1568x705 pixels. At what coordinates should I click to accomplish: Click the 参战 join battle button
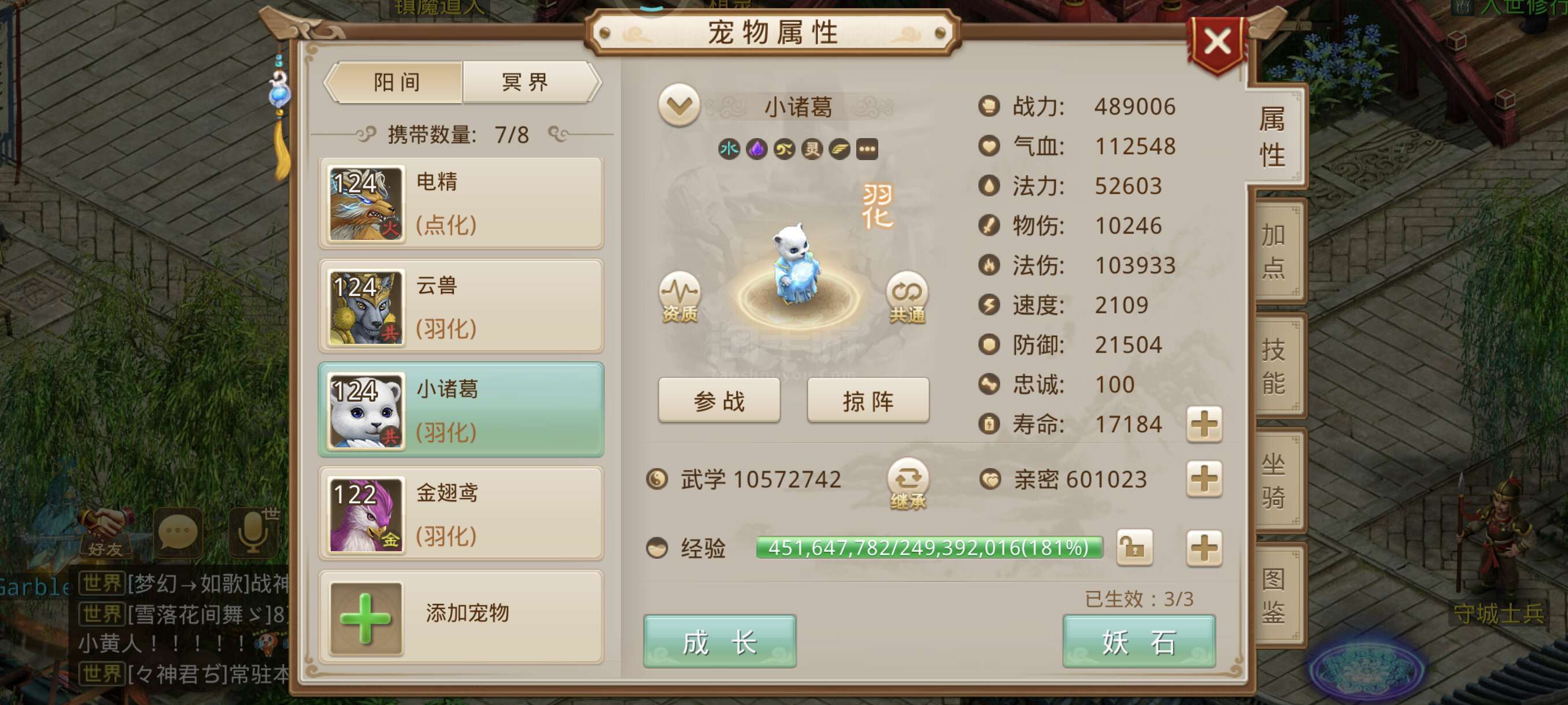tap(719, 400)
